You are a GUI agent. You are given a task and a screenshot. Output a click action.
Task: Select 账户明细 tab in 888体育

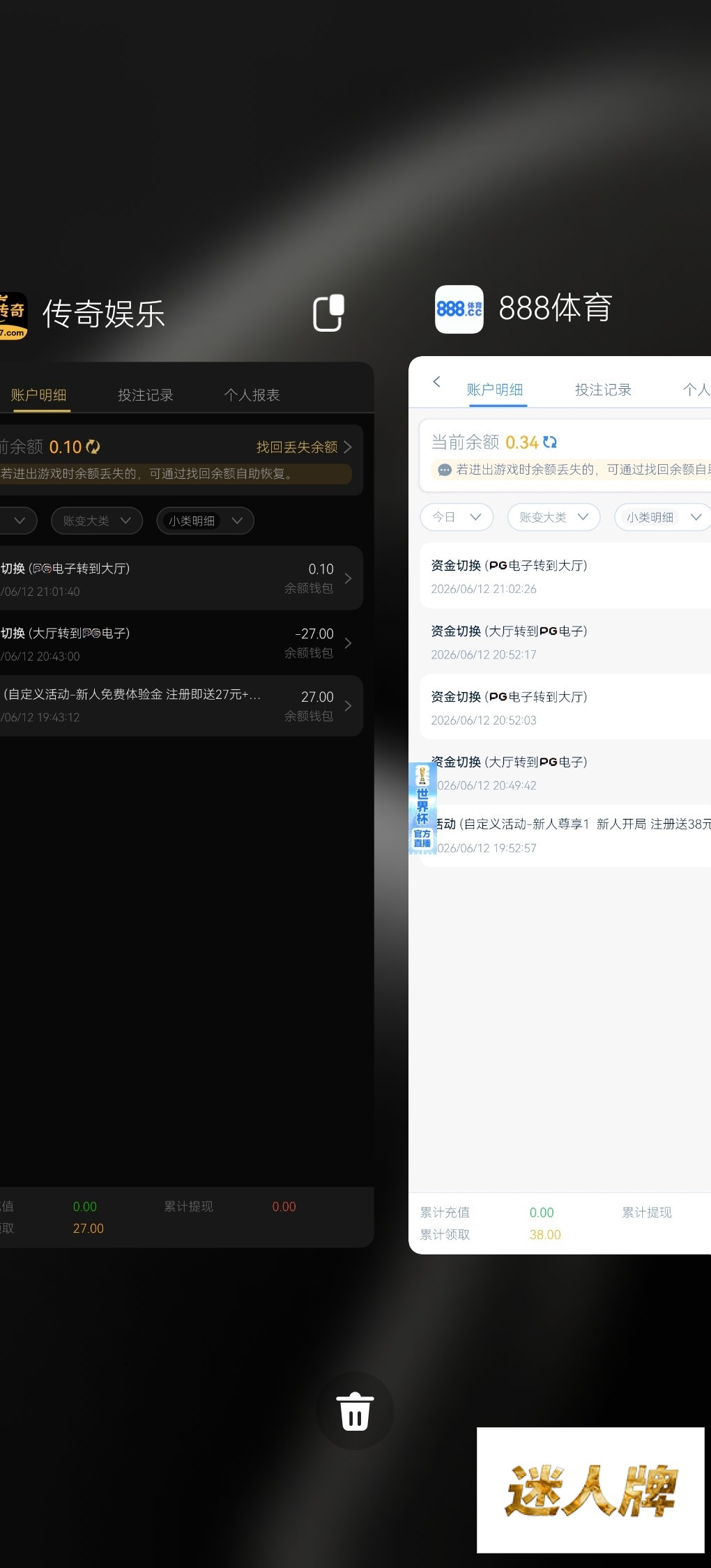click(495, 390)
